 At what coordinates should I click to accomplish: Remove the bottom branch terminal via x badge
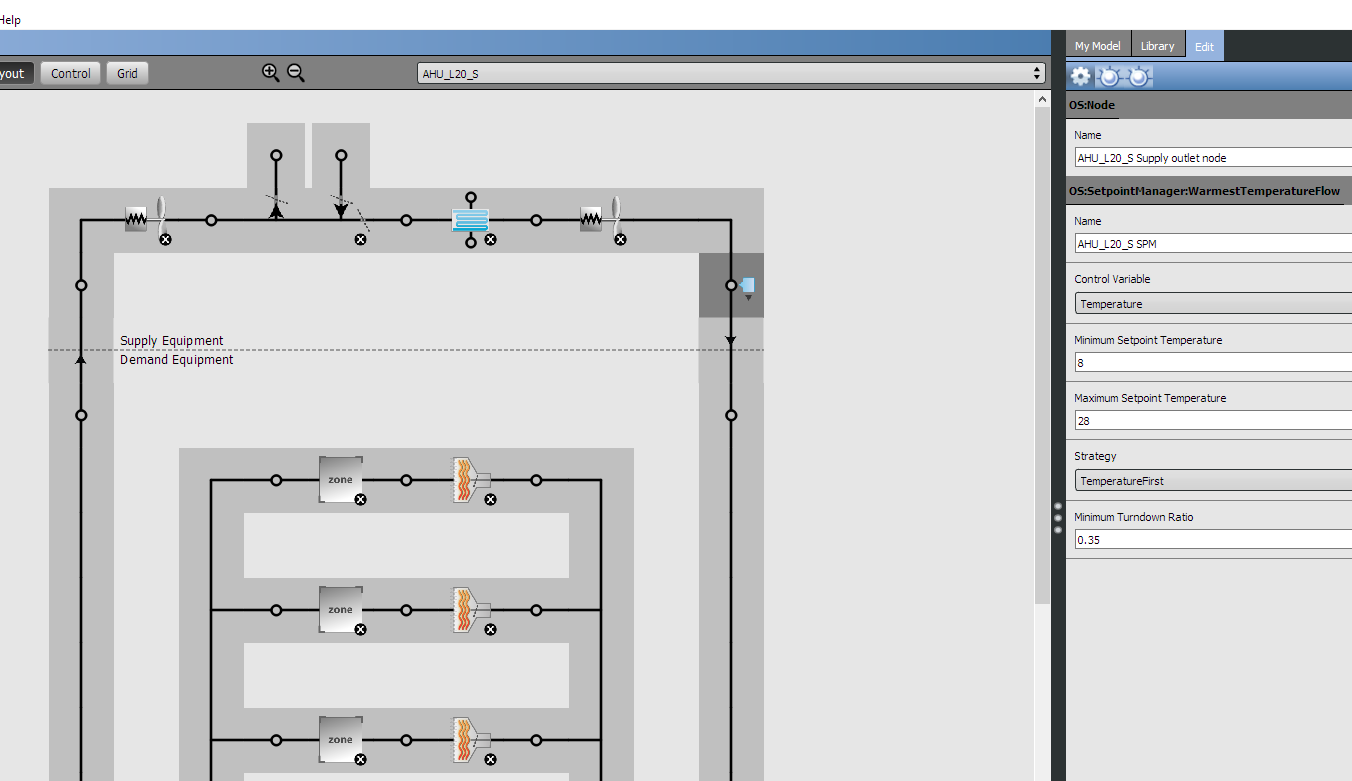point(490,759)
